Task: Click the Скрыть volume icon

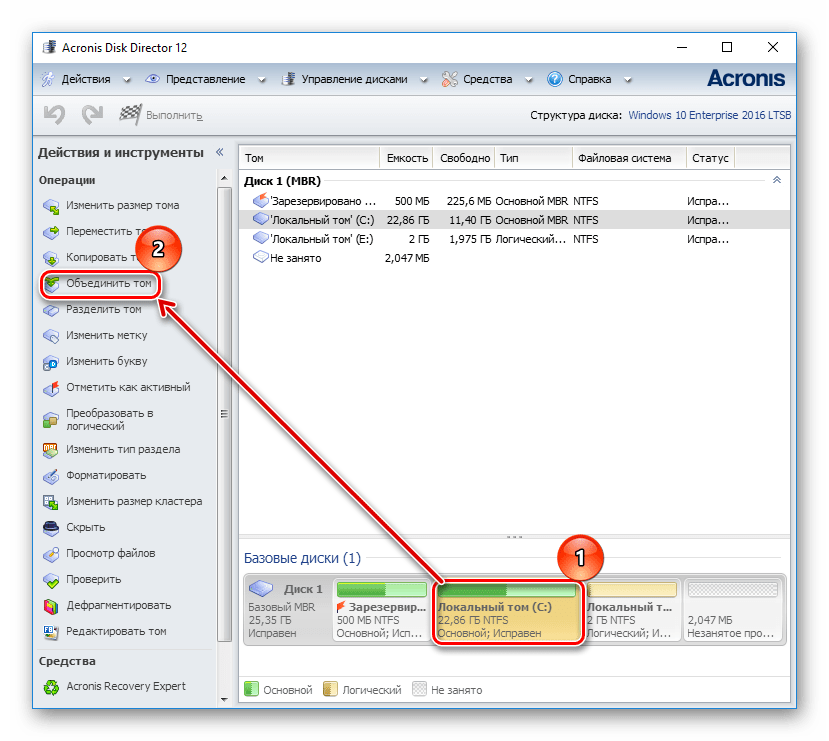Action: click(x=51, y=528)
